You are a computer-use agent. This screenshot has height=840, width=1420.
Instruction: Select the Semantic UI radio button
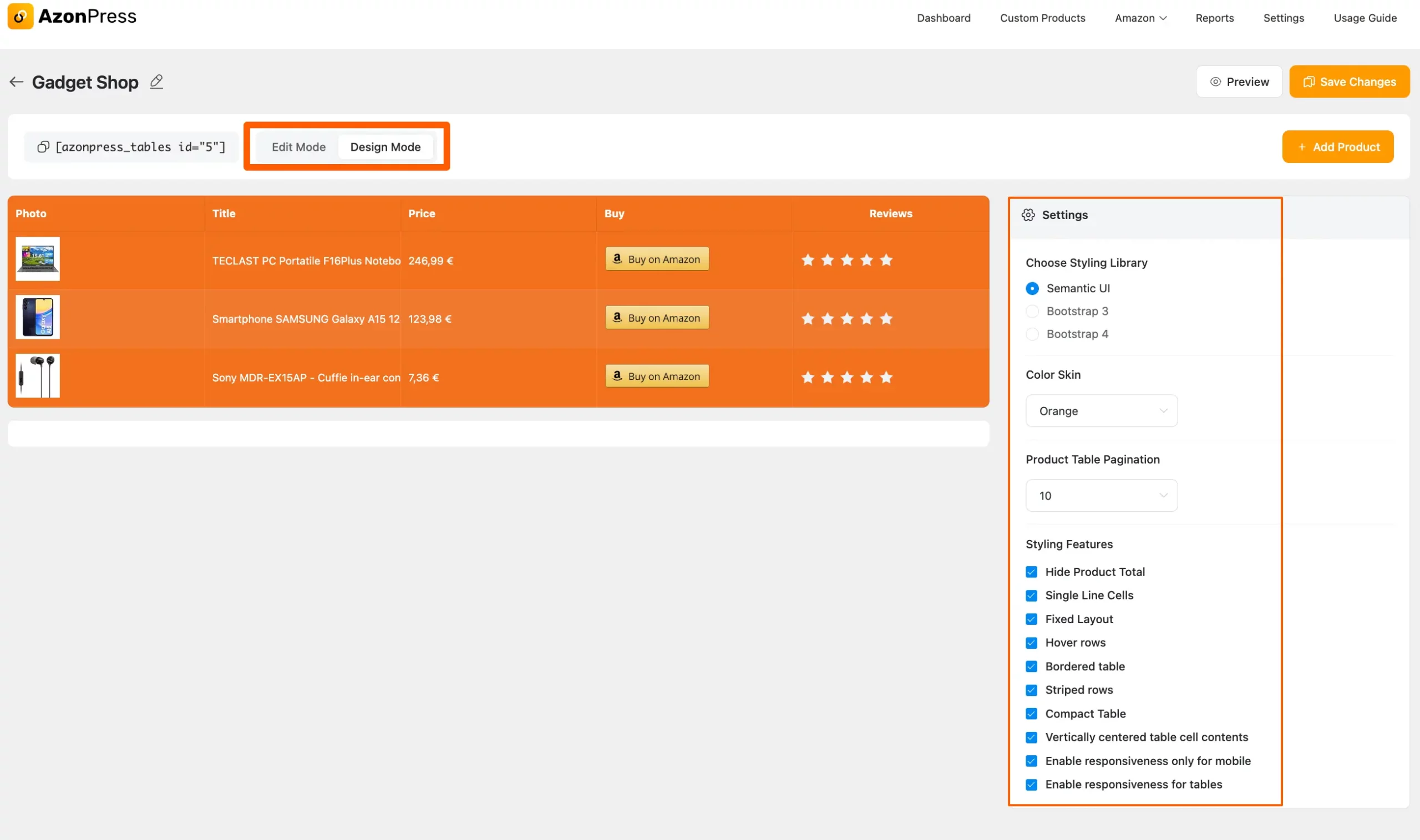pos(1032,288)
